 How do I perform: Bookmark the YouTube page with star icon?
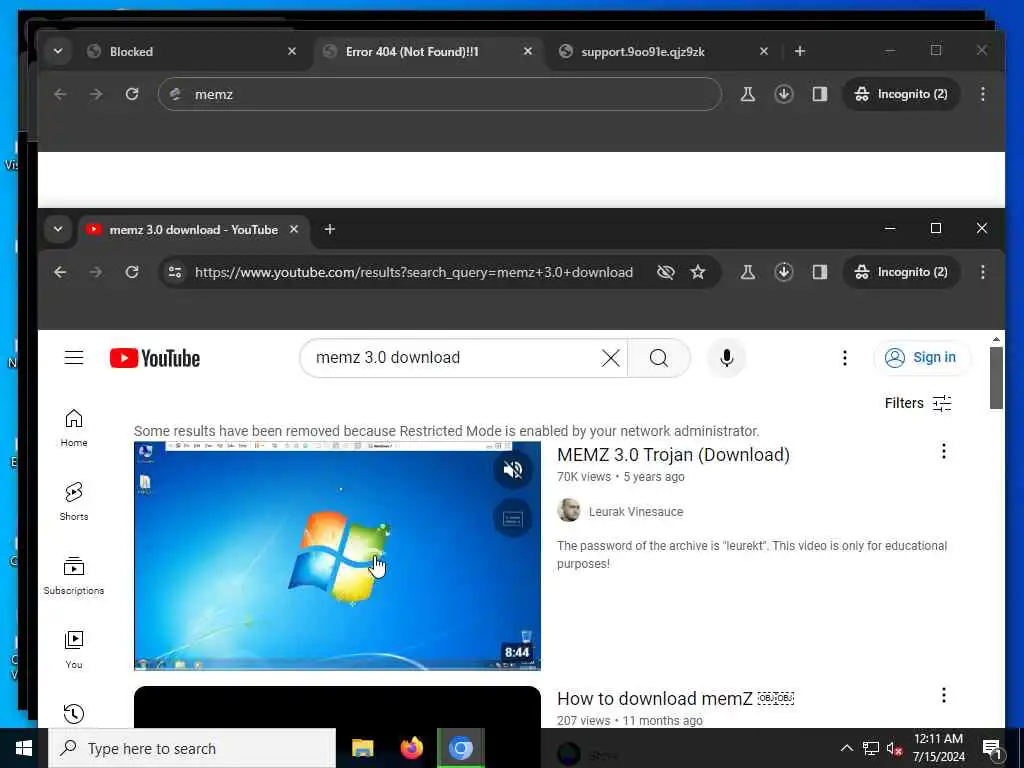[x=698, y=272]
